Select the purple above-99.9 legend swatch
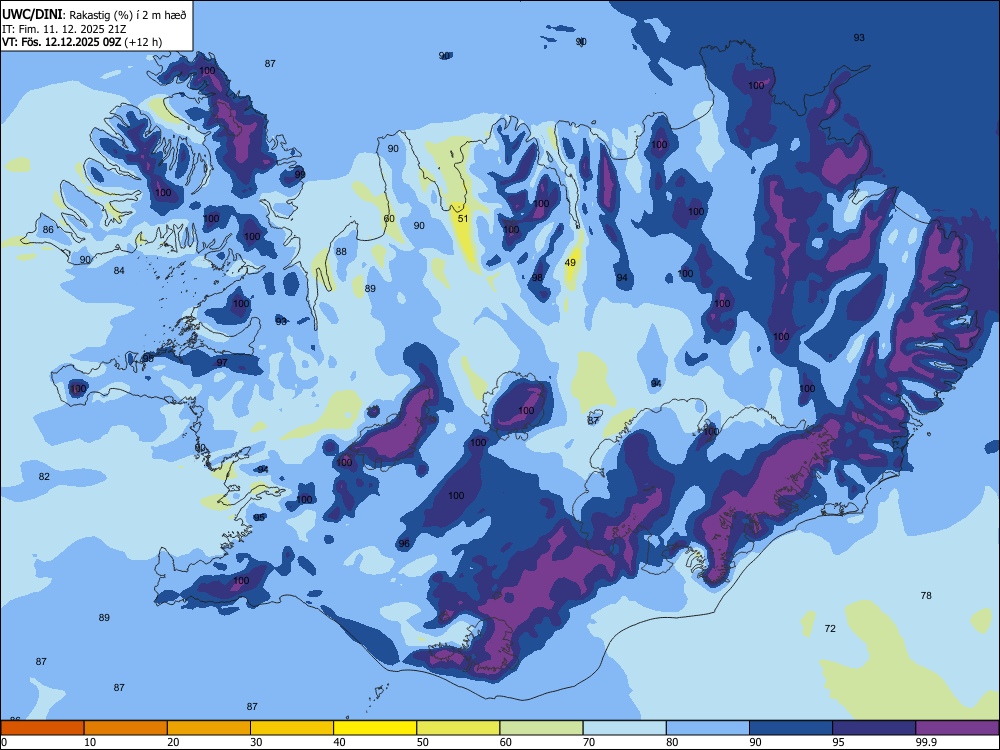The height and width of the screenshot is (750, 1000). coord(957,728)
